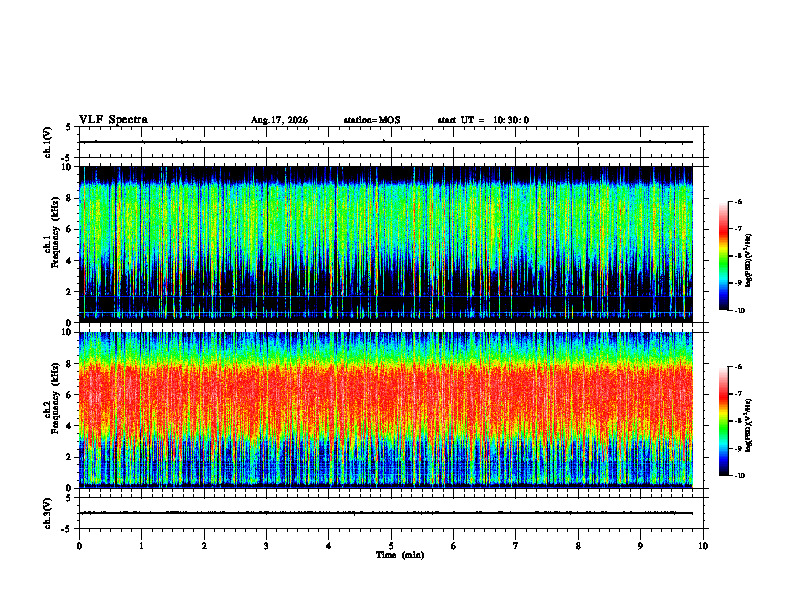Click the ch.1 voltage waveform trace
The image size is (792, 612).
[x=386, y=142]
